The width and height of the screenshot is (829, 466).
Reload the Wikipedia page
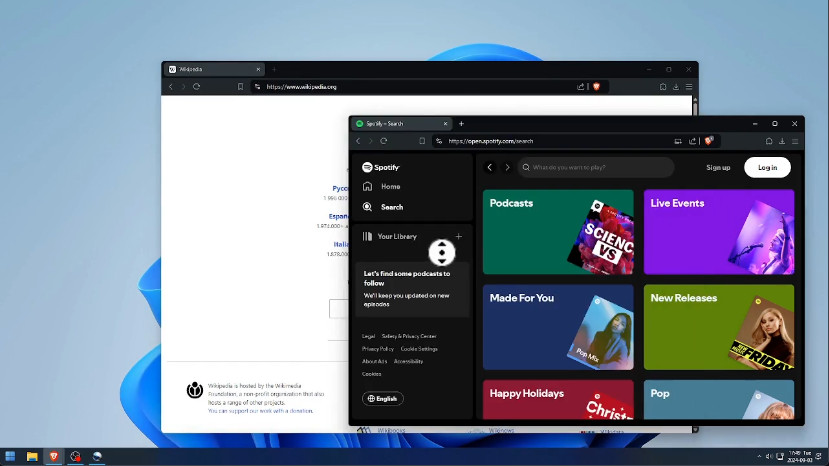[x=197, y=87]
